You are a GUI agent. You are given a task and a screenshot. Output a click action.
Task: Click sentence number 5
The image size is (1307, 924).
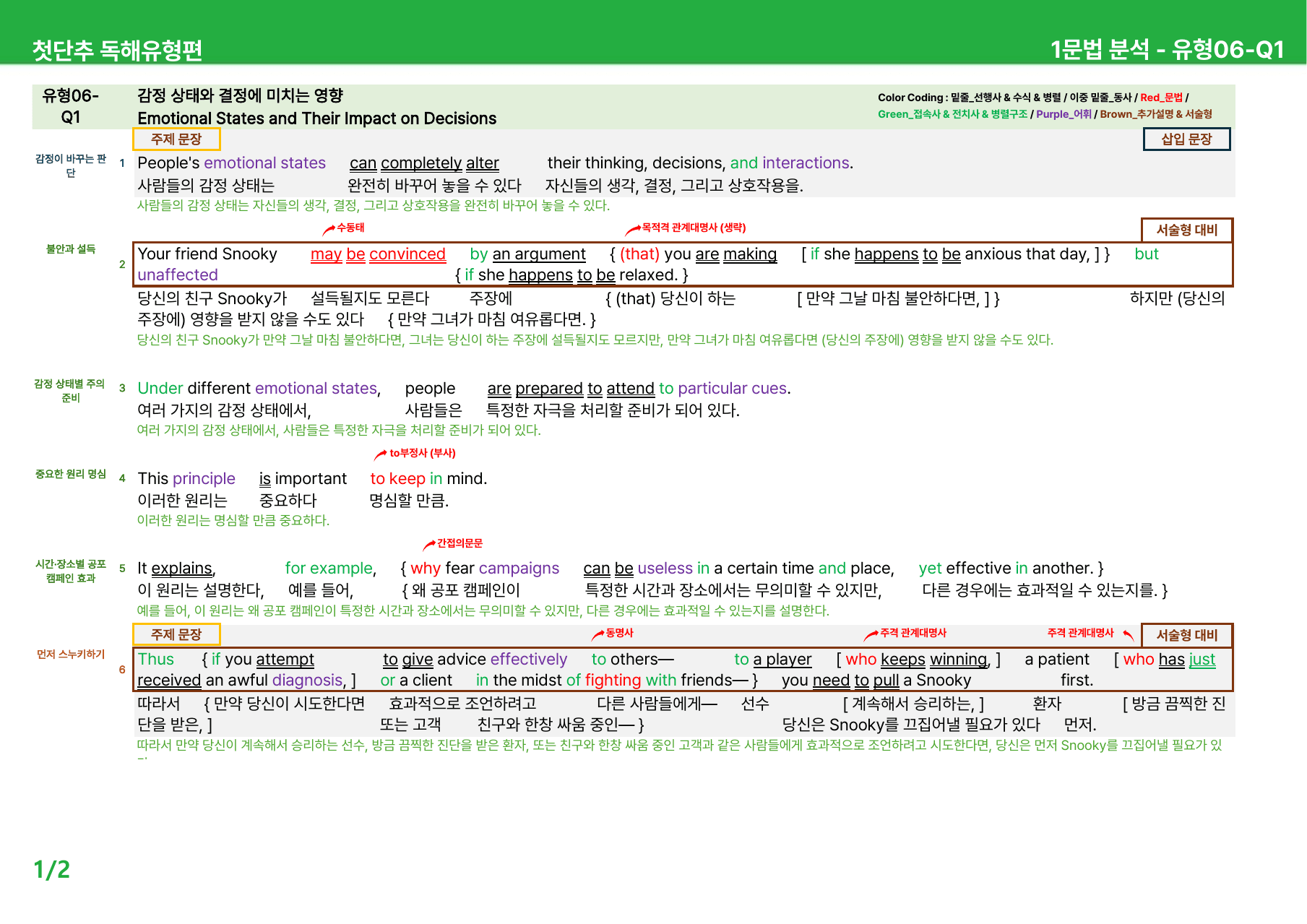point(122,569)
